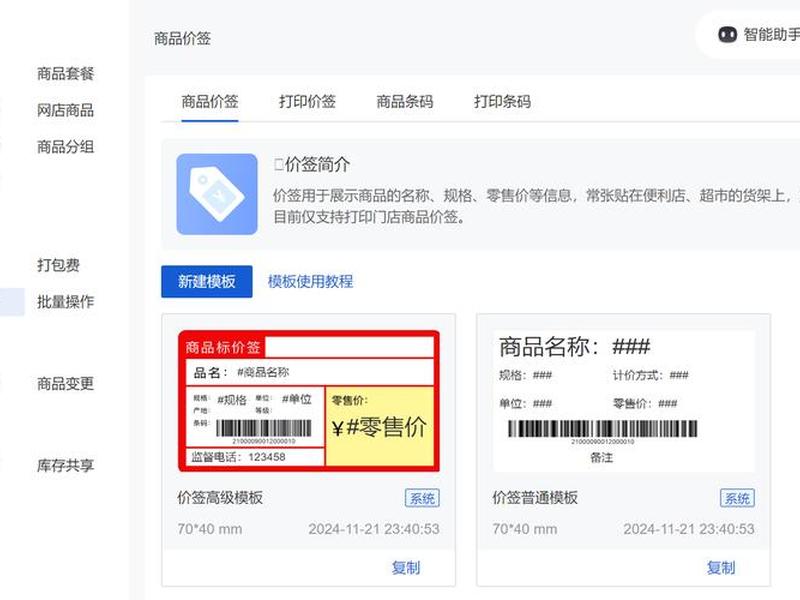Image resolution: width=800 pixels, height=600 pixels.
Task: Copy the 价签高级模板 via 复制
Action: pos(406,568)
